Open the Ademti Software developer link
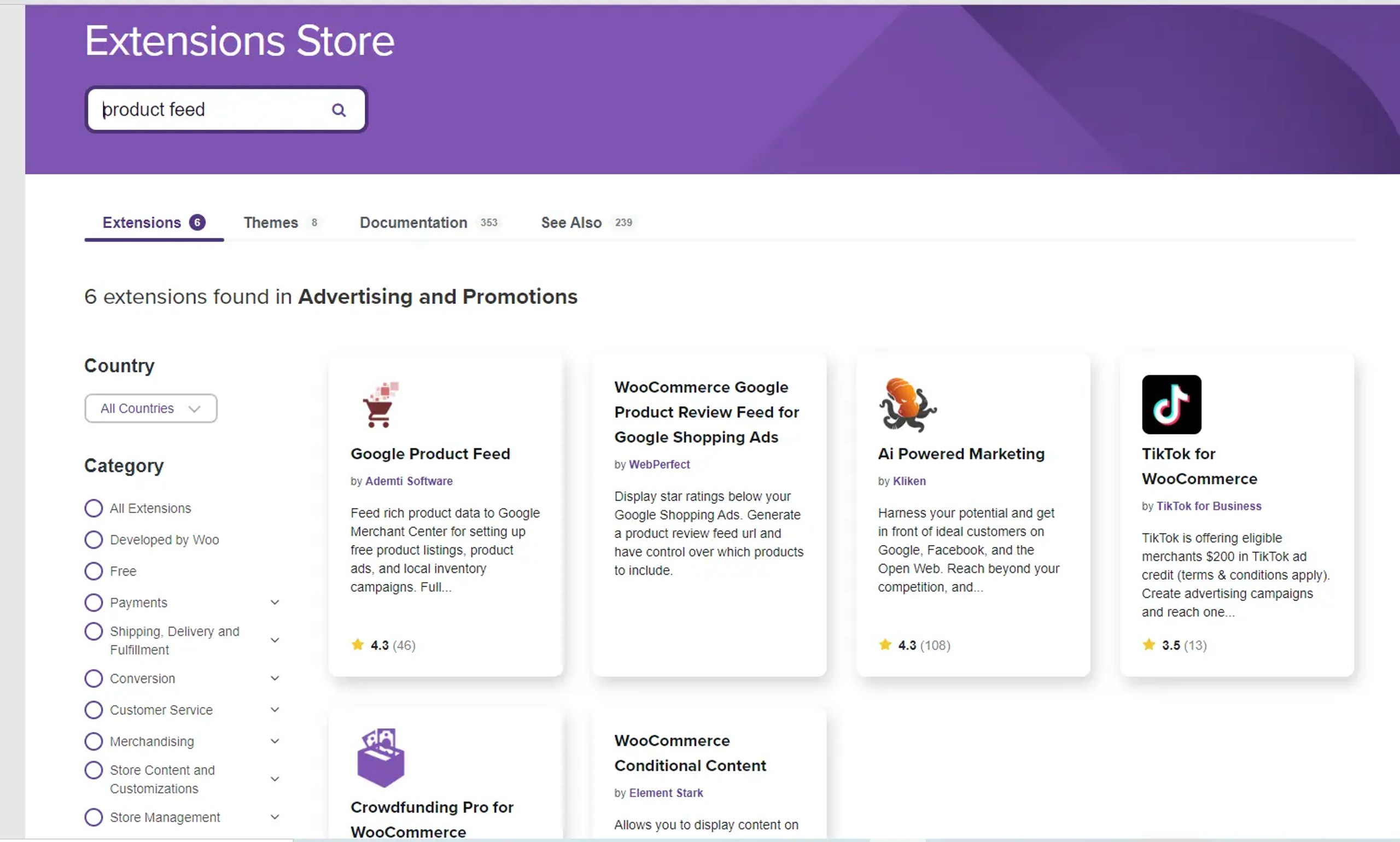Screen dimensions: 1400x842 409,481
